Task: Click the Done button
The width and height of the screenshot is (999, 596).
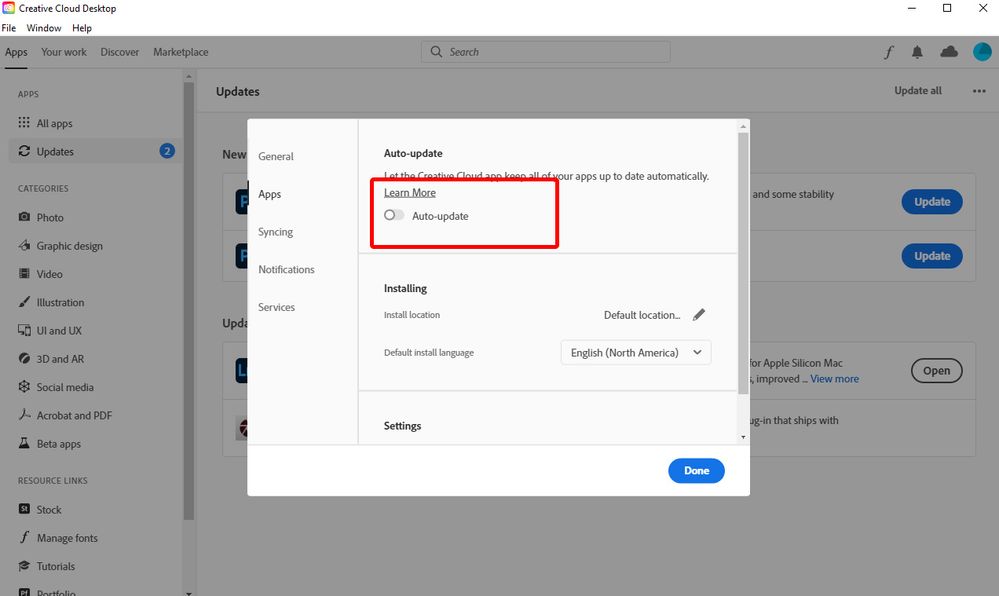Action: tap(696, 470)
